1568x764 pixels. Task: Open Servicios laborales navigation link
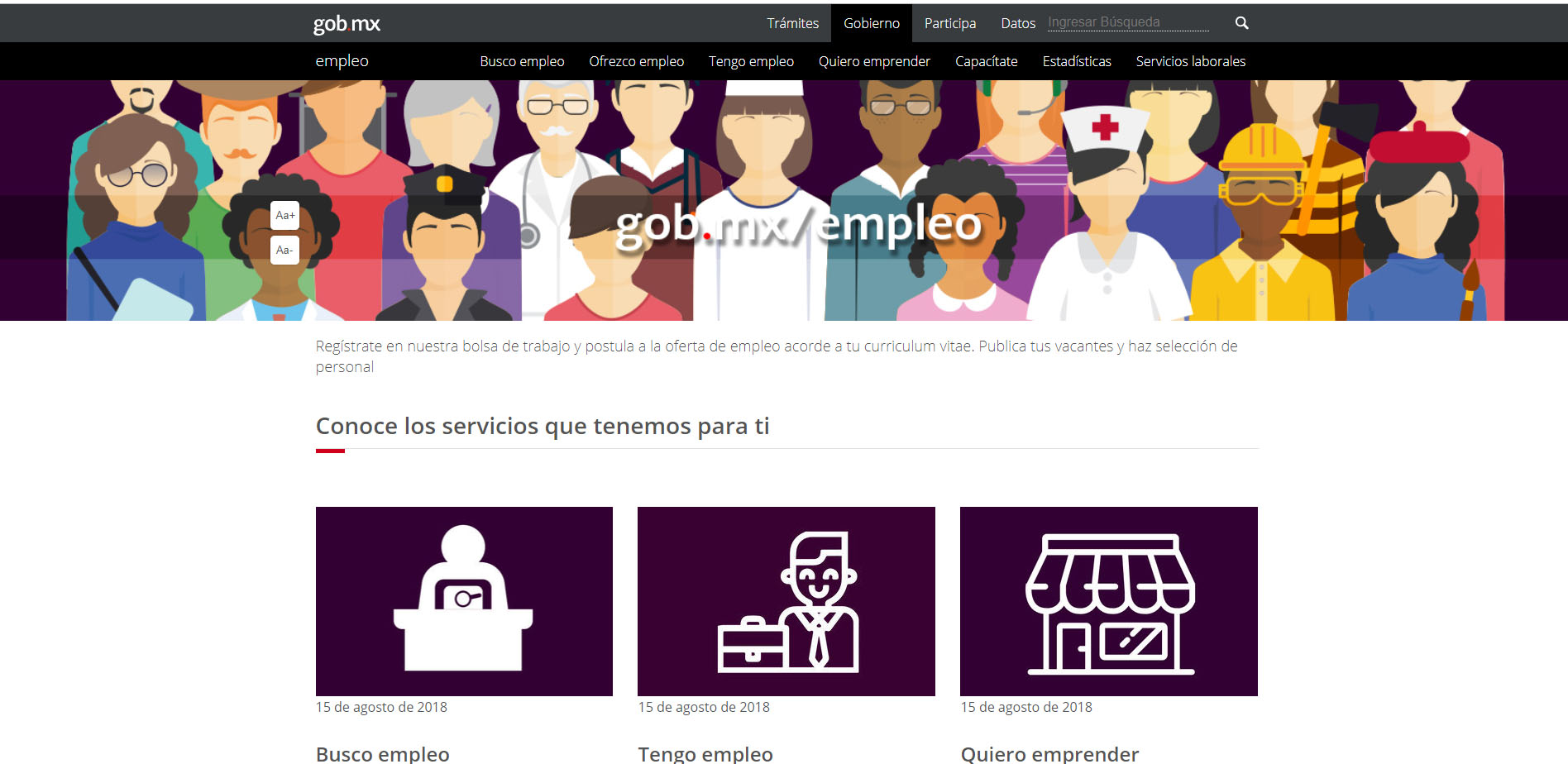(x=1190, y=61)
